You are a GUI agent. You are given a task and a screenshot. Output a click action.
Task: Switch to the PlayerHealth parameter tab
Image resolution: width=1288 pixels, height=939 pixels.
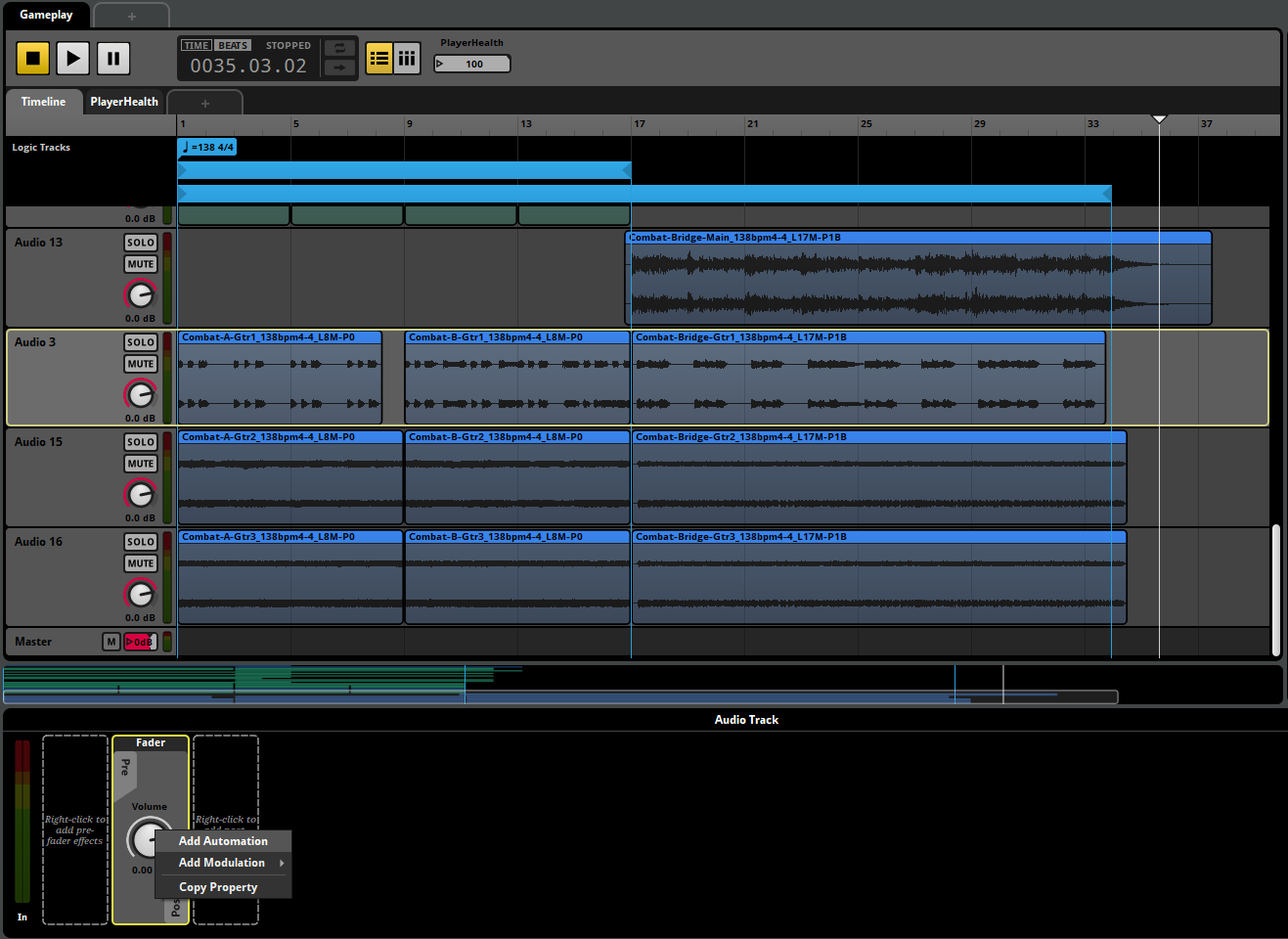coord(124,102)
